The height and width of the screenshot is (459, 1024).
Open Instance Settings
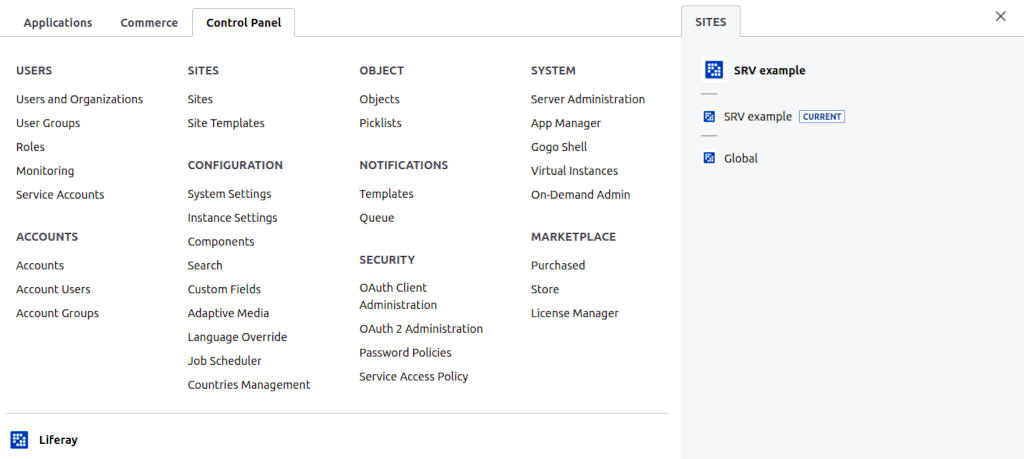[232, 217]
